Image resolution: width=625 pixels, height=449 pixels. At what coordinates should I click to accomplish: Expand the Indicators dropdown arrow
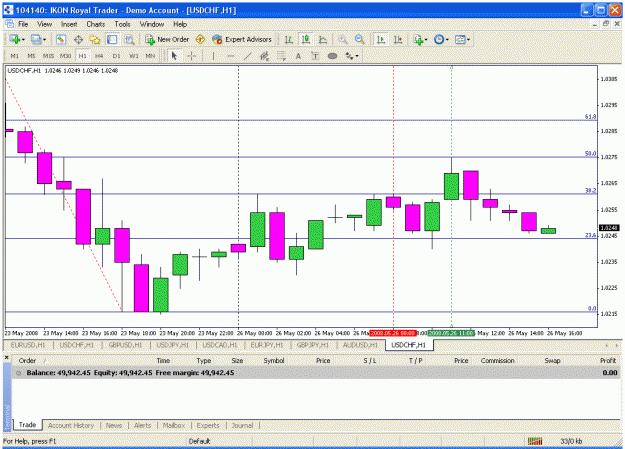click(426, 39)
